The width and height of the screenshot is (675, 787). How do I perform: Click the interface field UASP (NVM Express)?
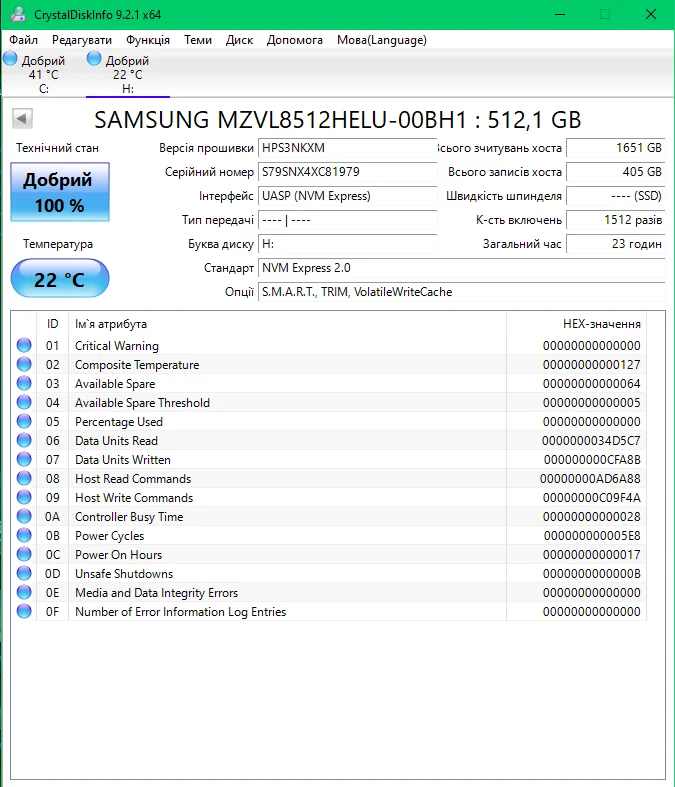pyautogui.click(x=347, y=196)
